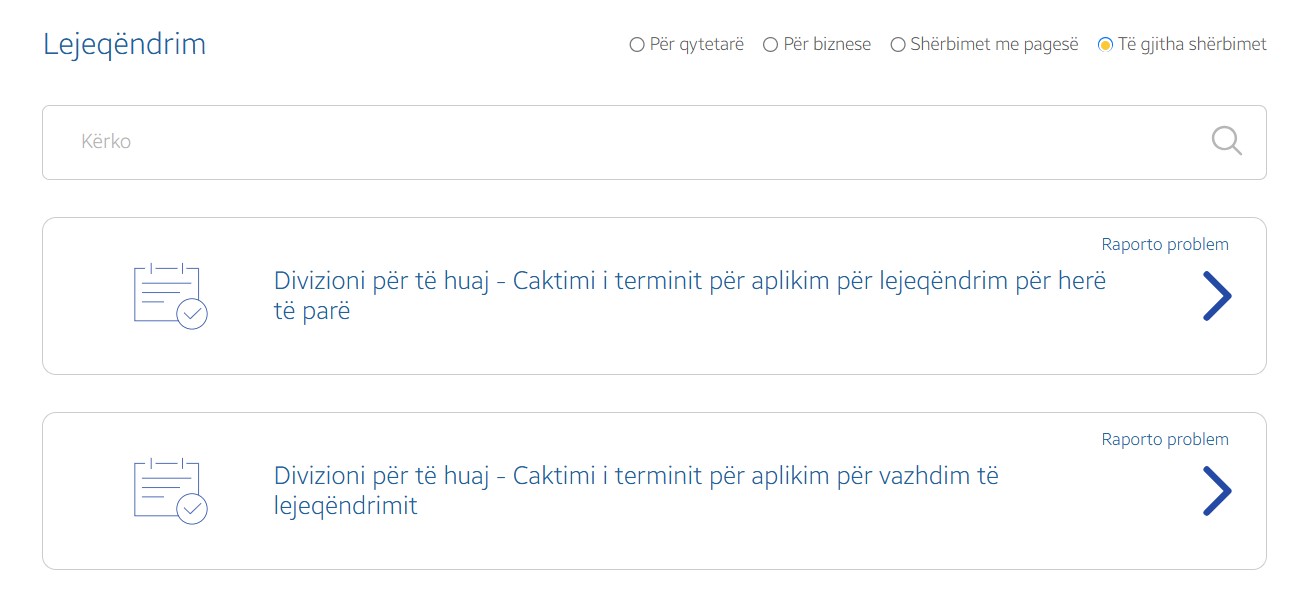
Task: Click the "Lejeqëndrim" page heading
Action: 125,45
